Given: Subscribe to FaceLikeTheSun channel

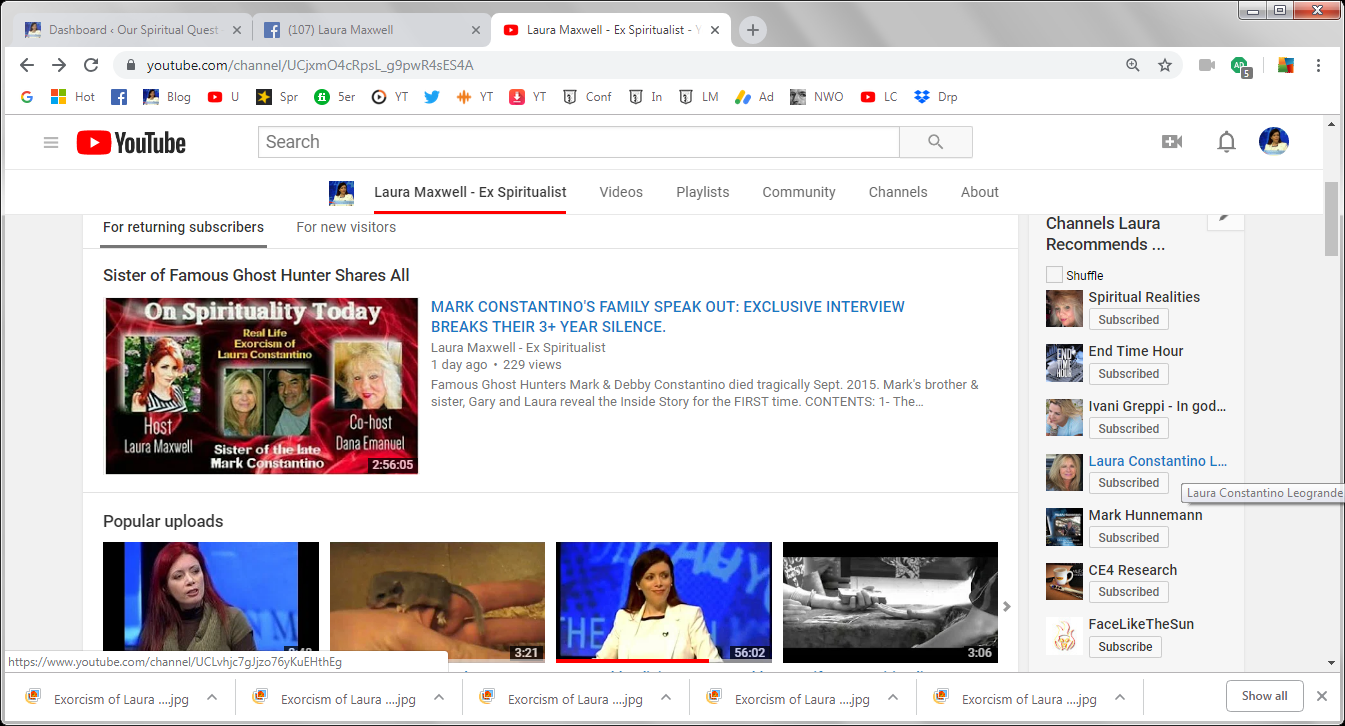Looking at the screenshot, I should (1125, 647).
